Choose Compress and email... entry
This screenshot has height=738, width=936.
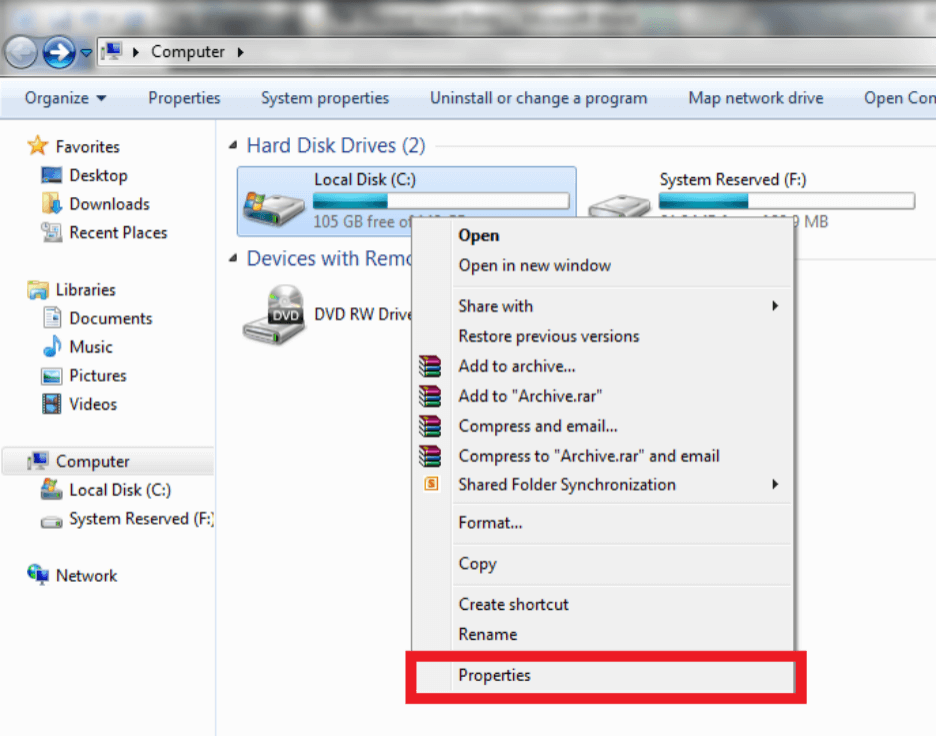tap(603, 426)
